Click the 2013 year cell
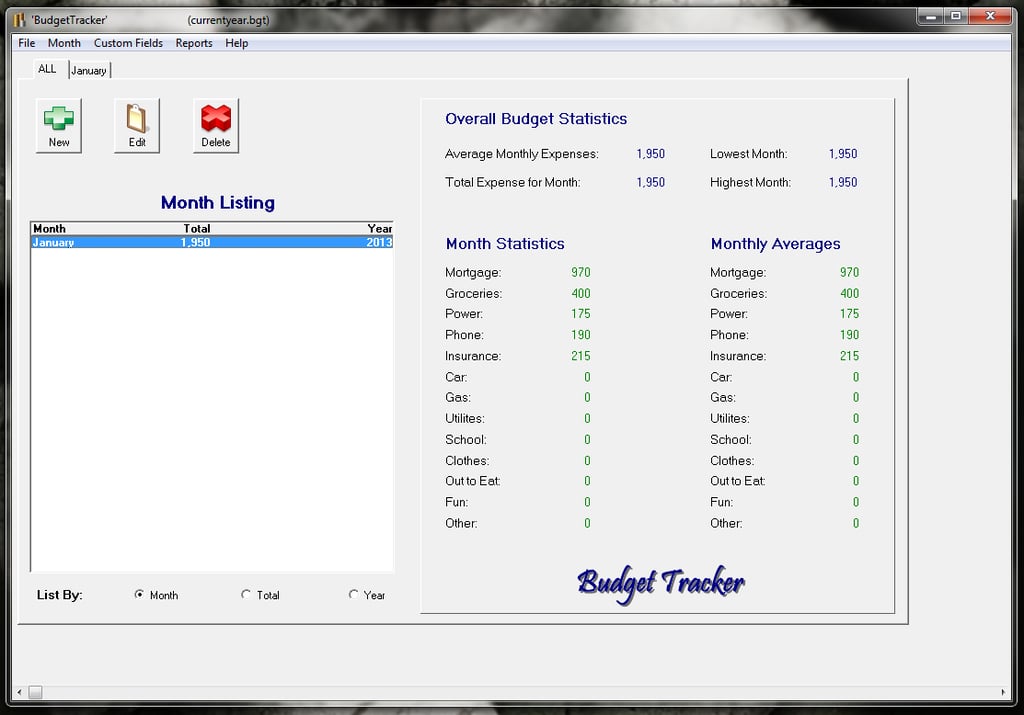The height and width of the screenshot is (715, 1024). point(379,242)
